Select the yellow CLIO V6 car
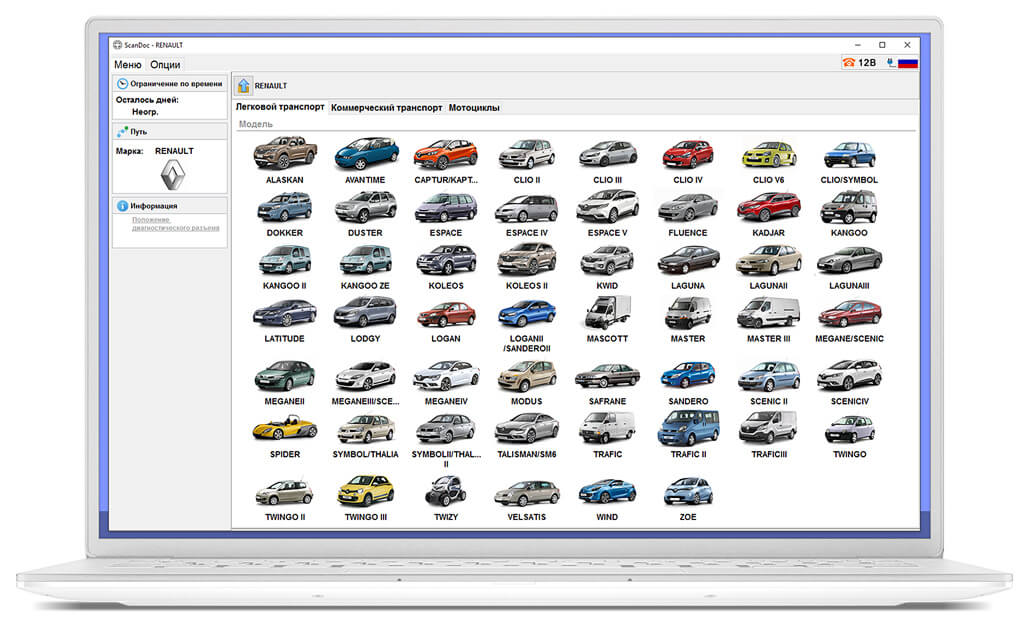 pyautogui.click(x=769, y=154)
